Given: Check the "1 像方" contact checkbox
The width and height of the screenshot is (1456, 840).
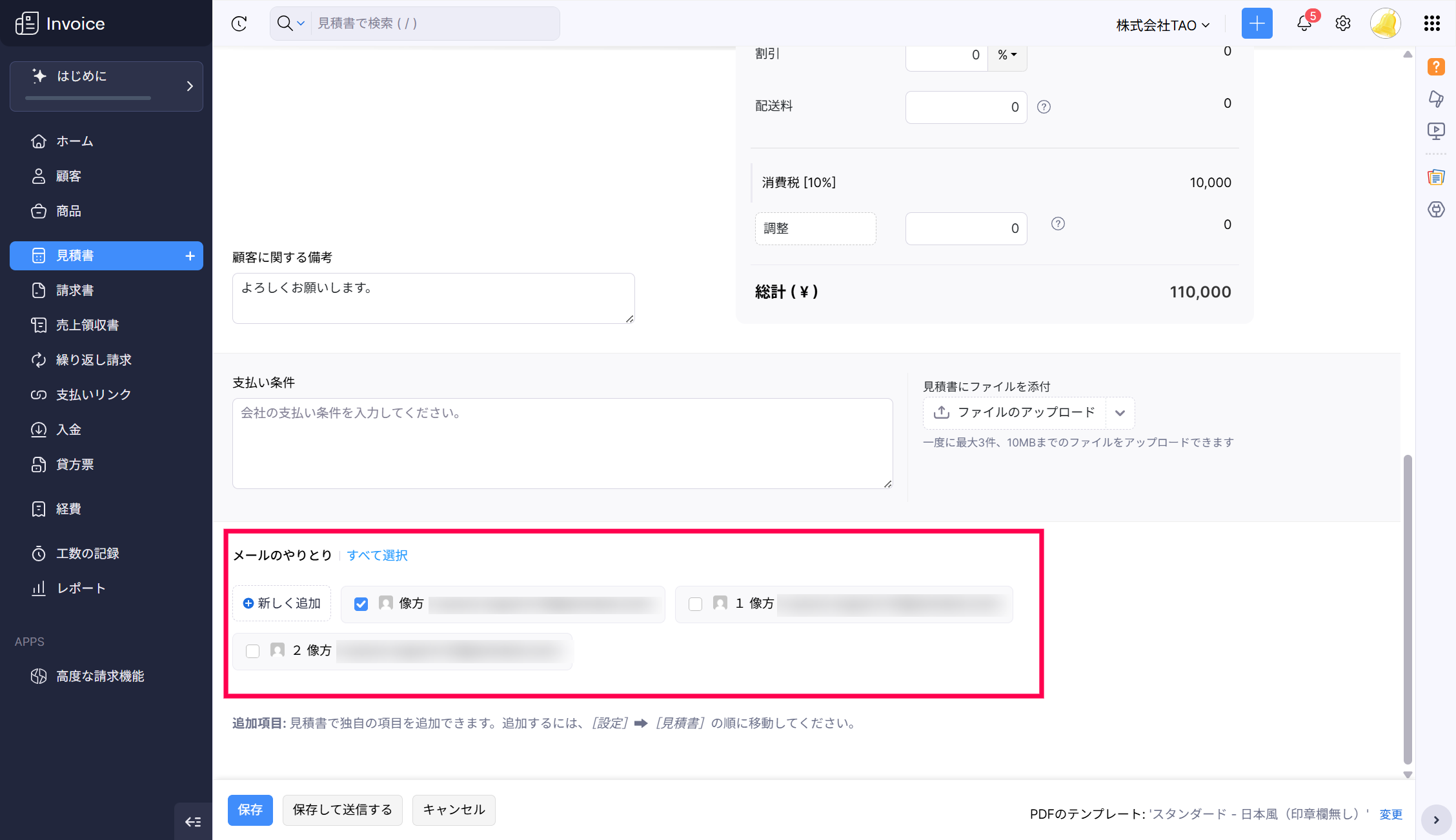Looking at the screenshot, I should 695,604.
